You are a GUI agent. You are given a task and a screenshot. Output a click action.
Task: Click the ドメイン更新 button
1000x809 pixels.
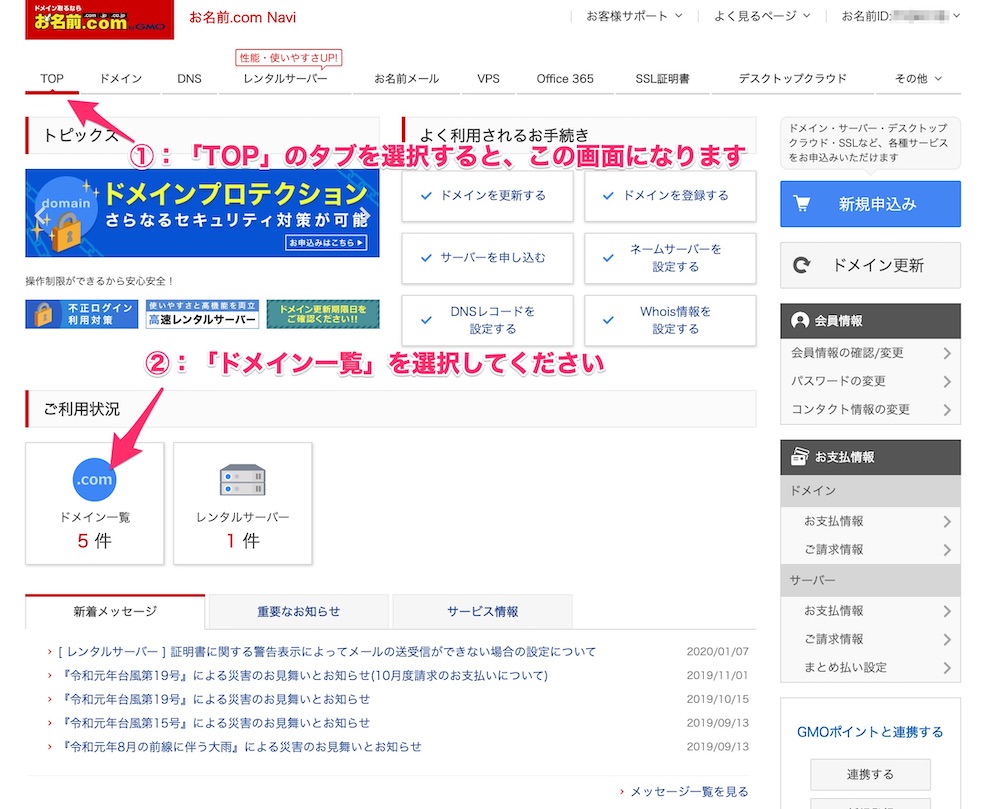coord(871,265)
